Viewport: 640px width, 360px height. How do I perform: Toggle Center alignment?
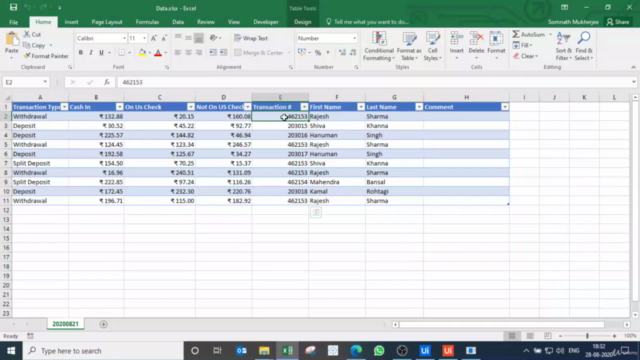188,53
